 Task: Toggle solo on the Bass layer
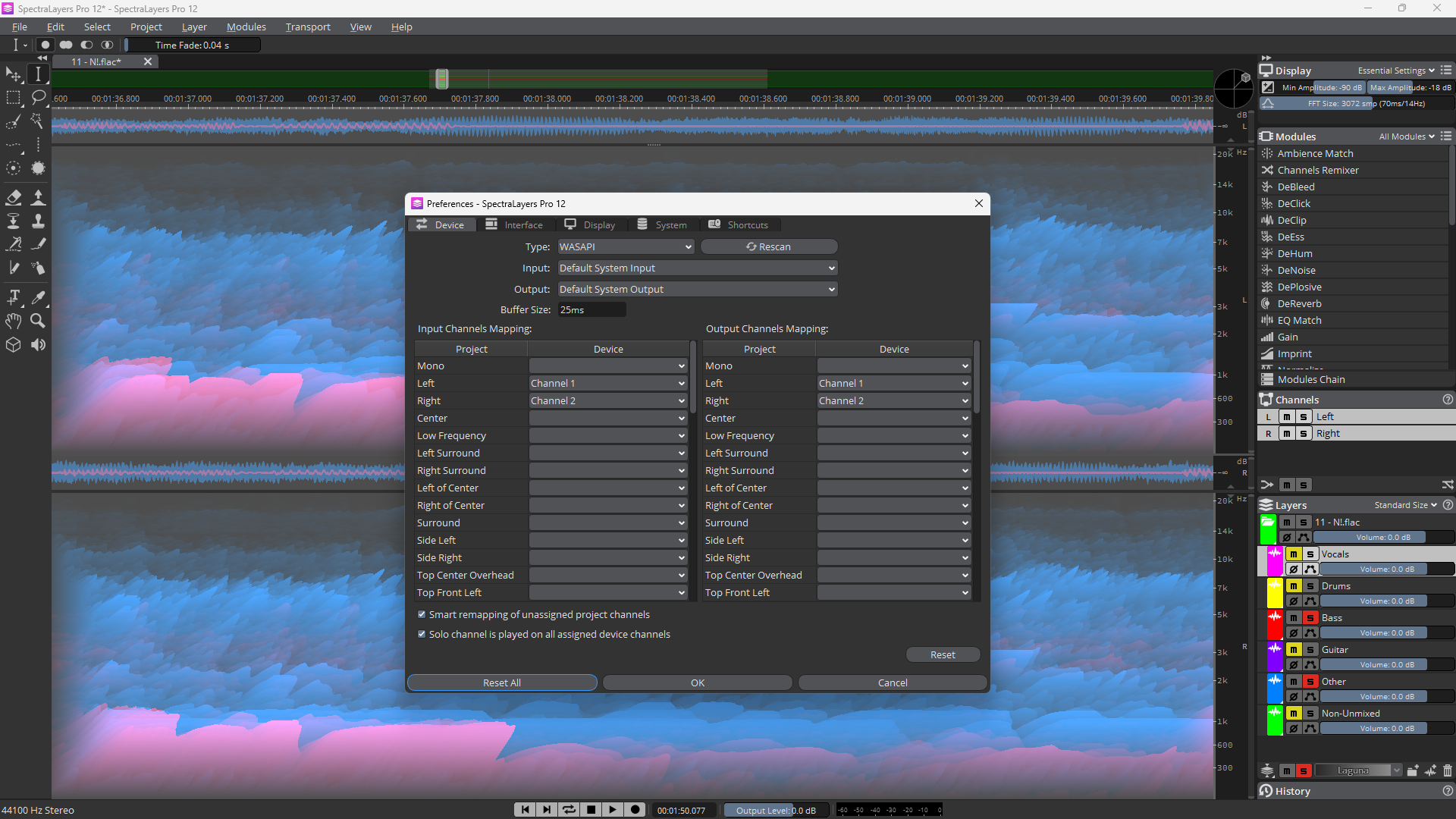pos(1310,618)
